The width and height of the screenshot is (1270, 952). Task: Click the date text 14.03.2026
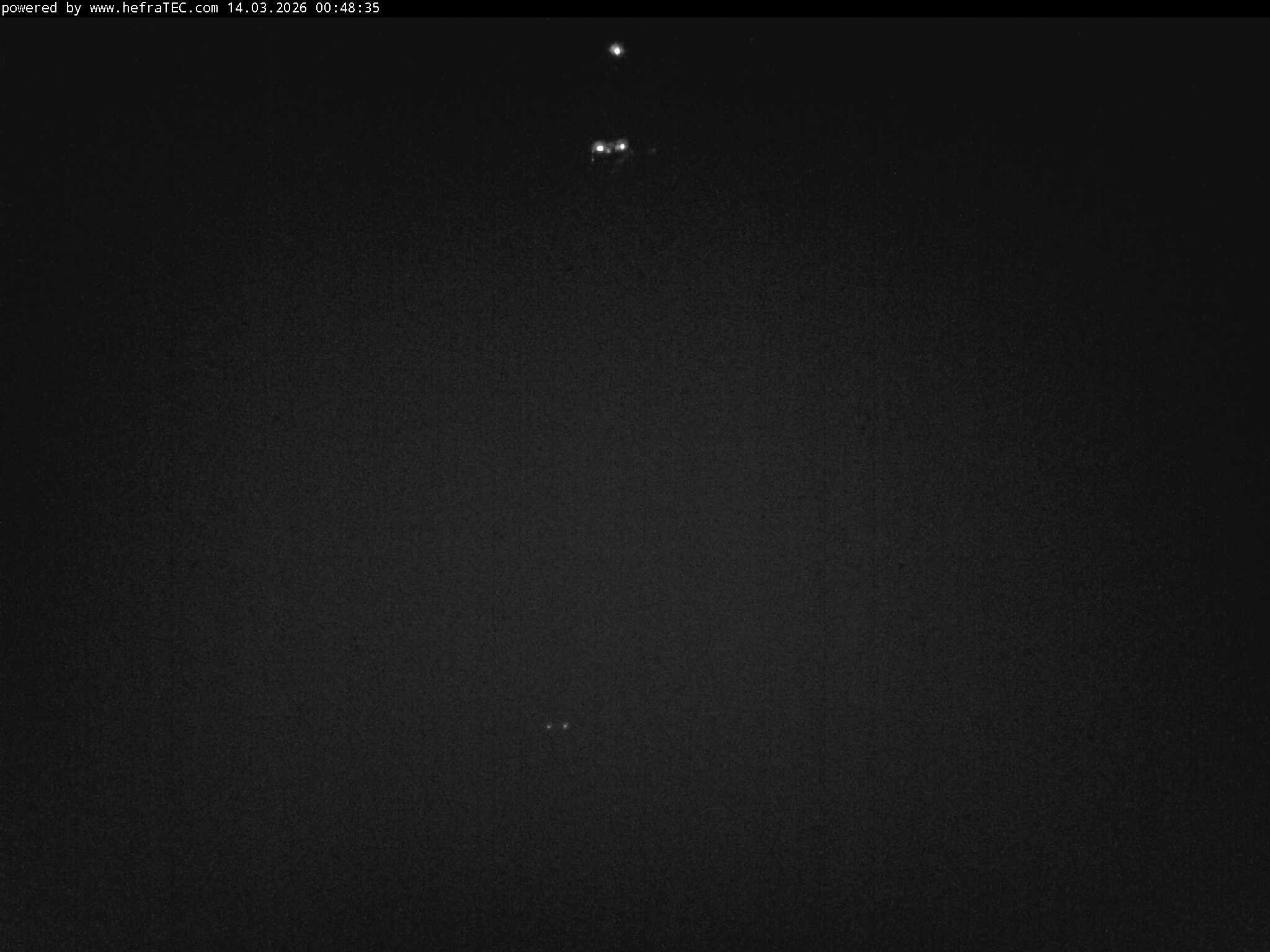(267, 9)
